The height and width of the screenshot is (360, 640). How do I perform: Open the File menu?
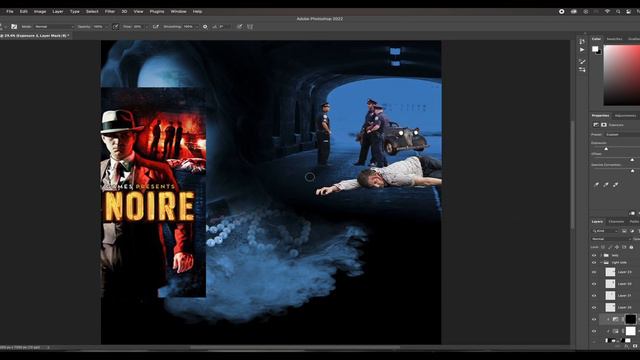(x=10, y=11)
